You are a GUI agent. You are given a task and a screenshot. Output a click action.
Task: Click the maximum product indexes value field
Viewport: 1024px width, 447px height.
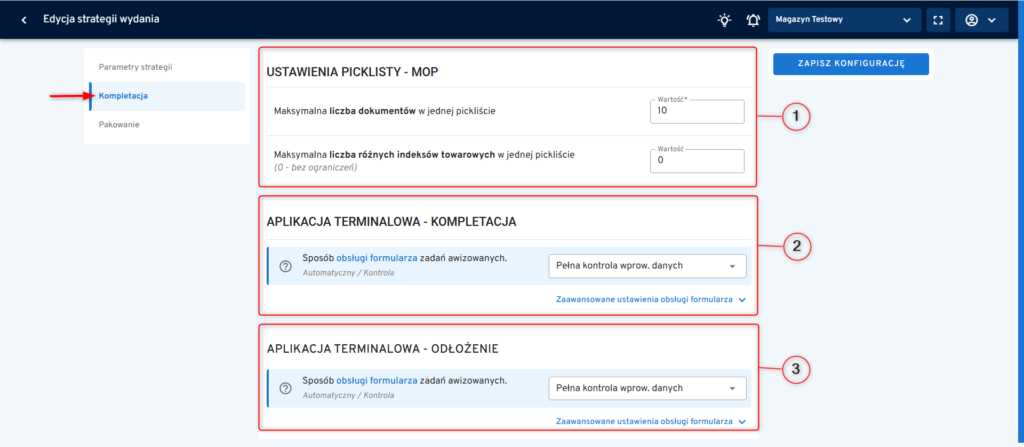[696, 162]
